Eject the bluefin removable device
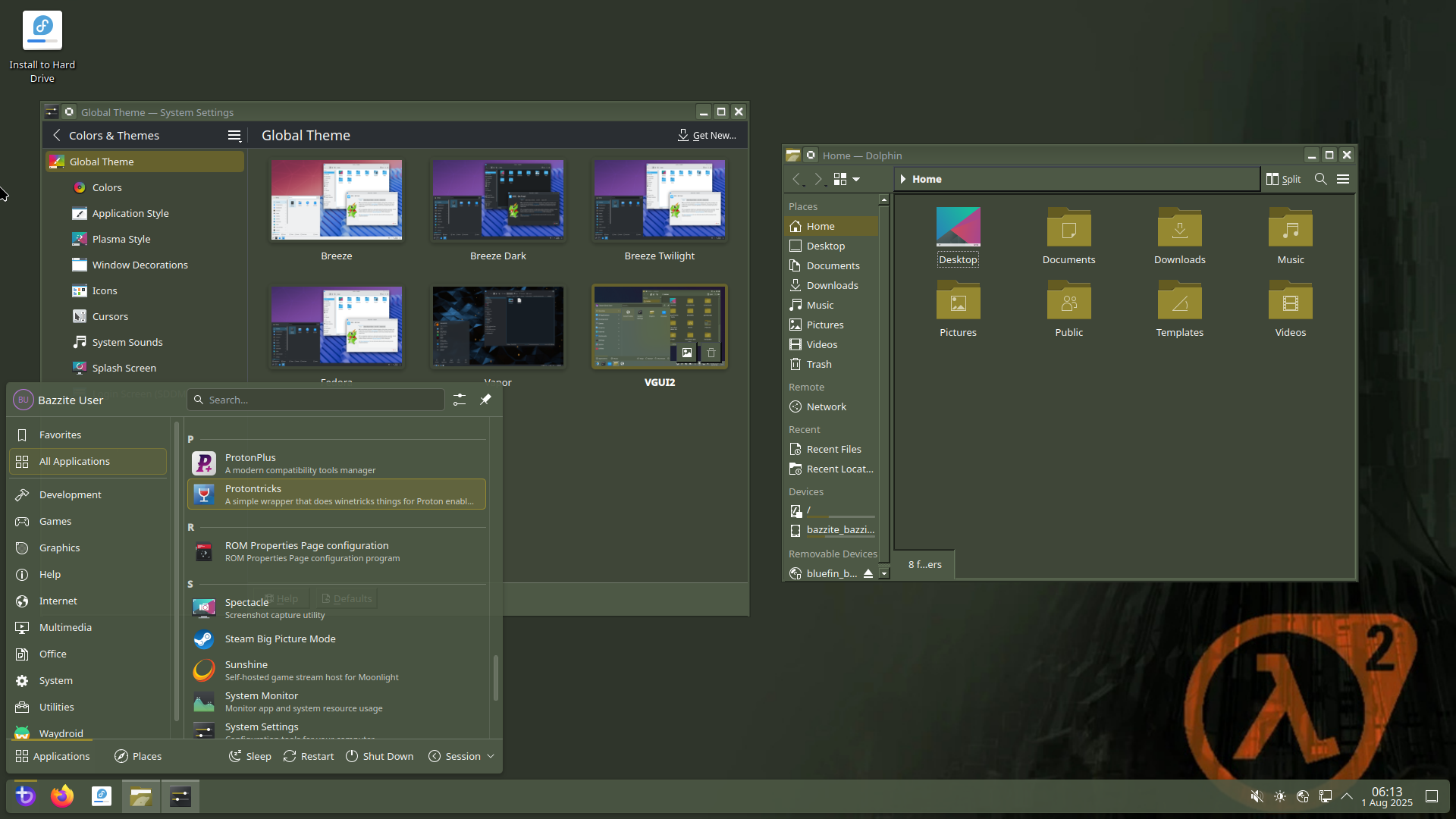 868,573
